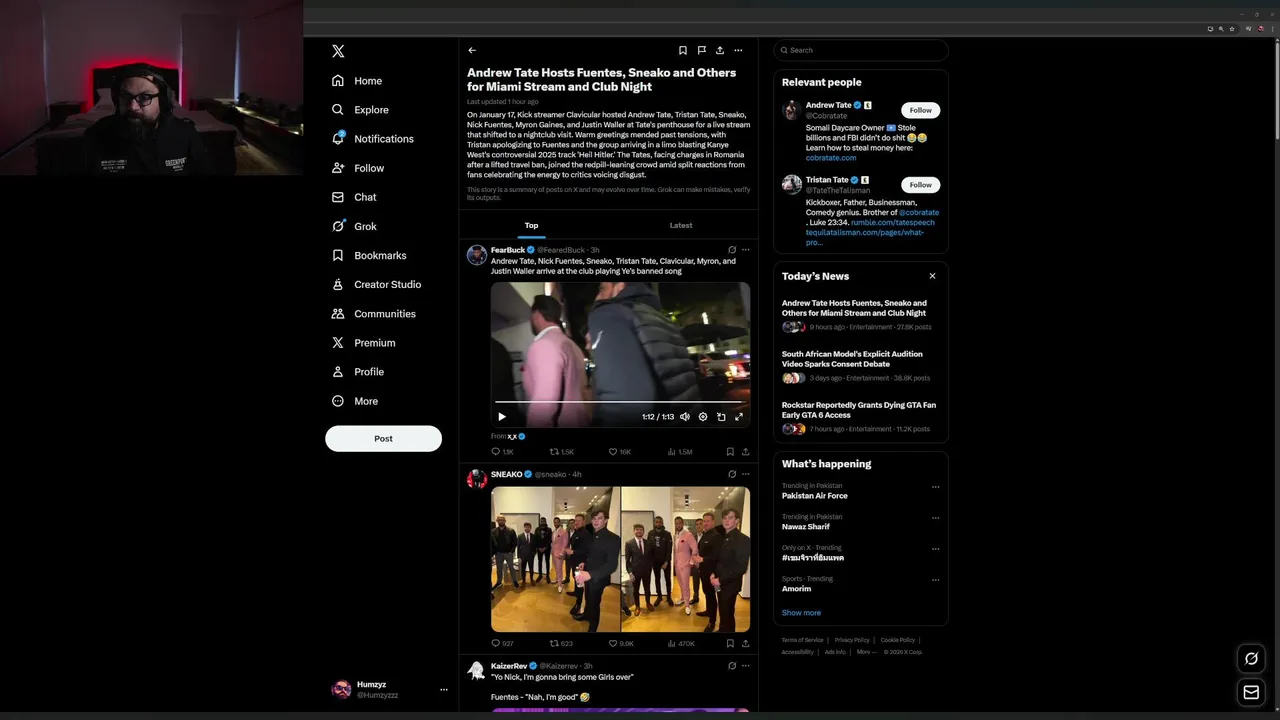View analytics on FearBuck's post (1.5M)

pos(679,452)
